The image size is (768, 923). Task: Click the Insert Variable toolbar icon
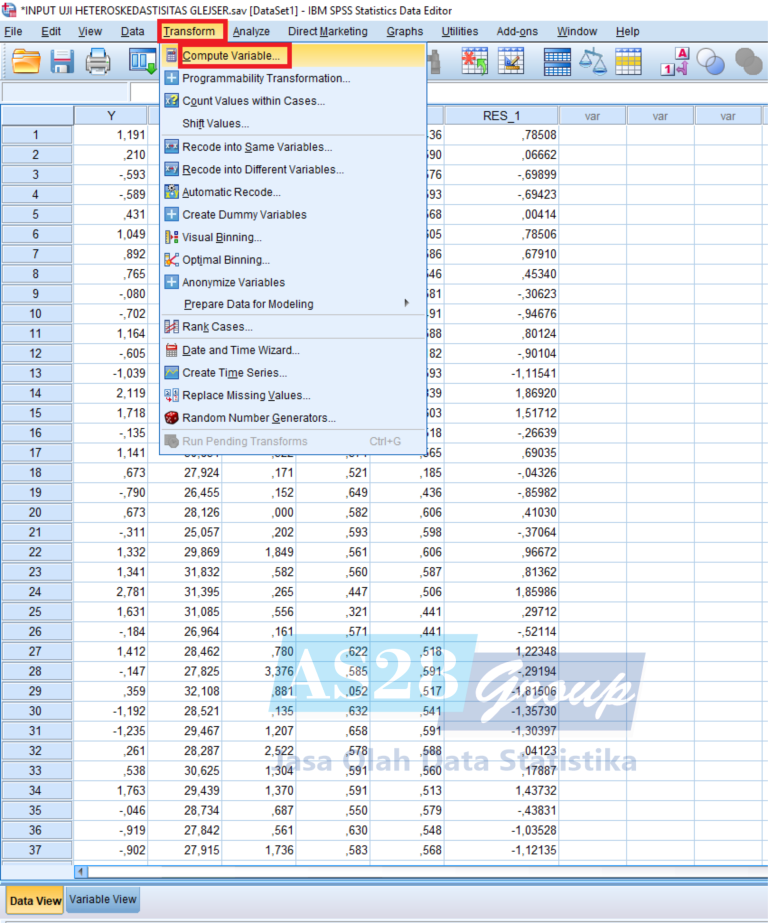[x=512, y=63]
